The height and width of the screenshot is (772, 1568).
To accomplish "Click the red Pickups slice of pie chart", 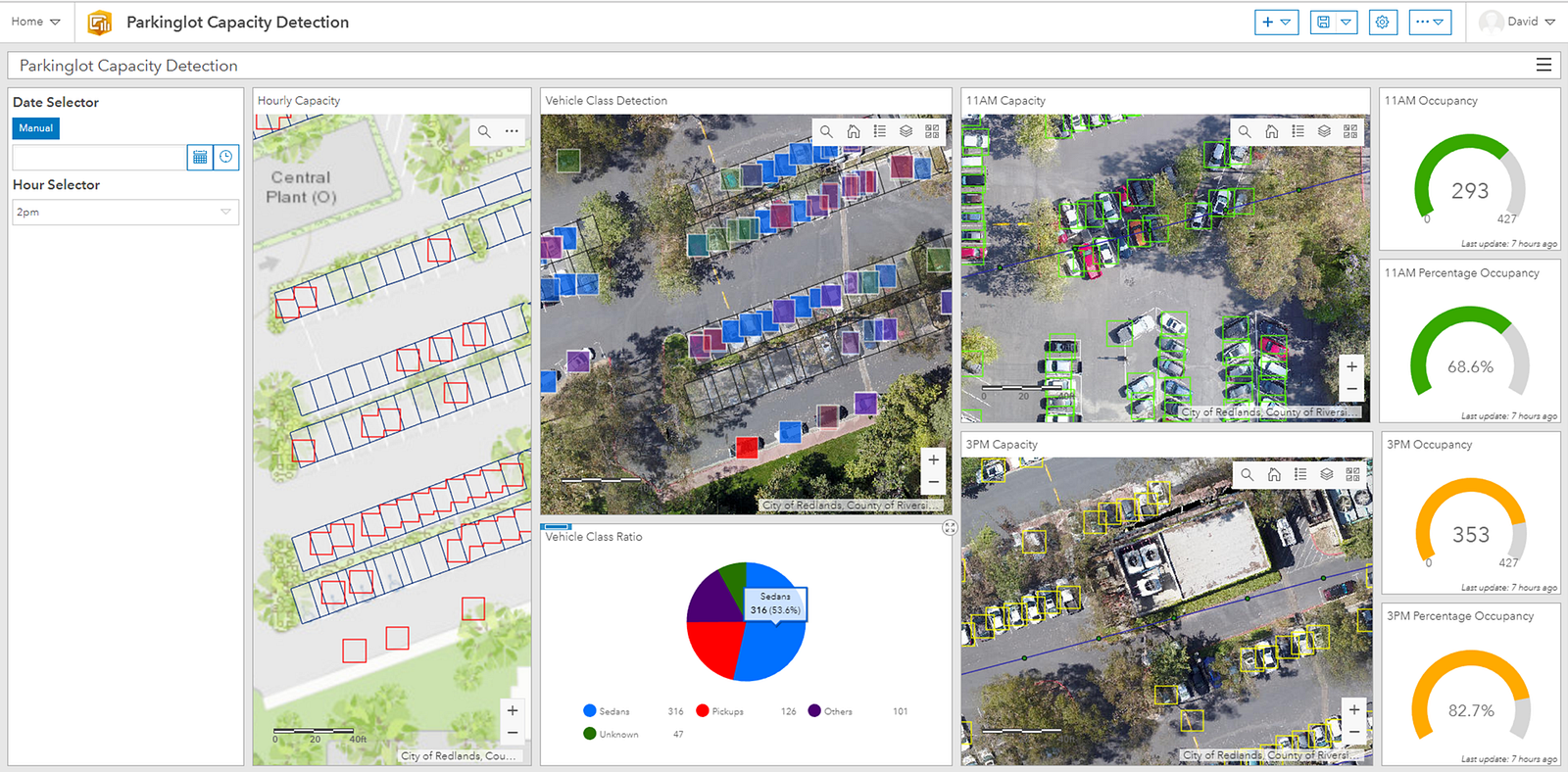I will click(x=713, y=645).
